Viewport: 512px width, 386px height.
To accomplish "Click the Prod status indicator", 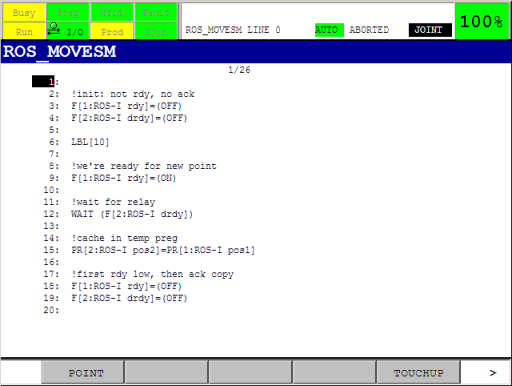I will 112,31.
